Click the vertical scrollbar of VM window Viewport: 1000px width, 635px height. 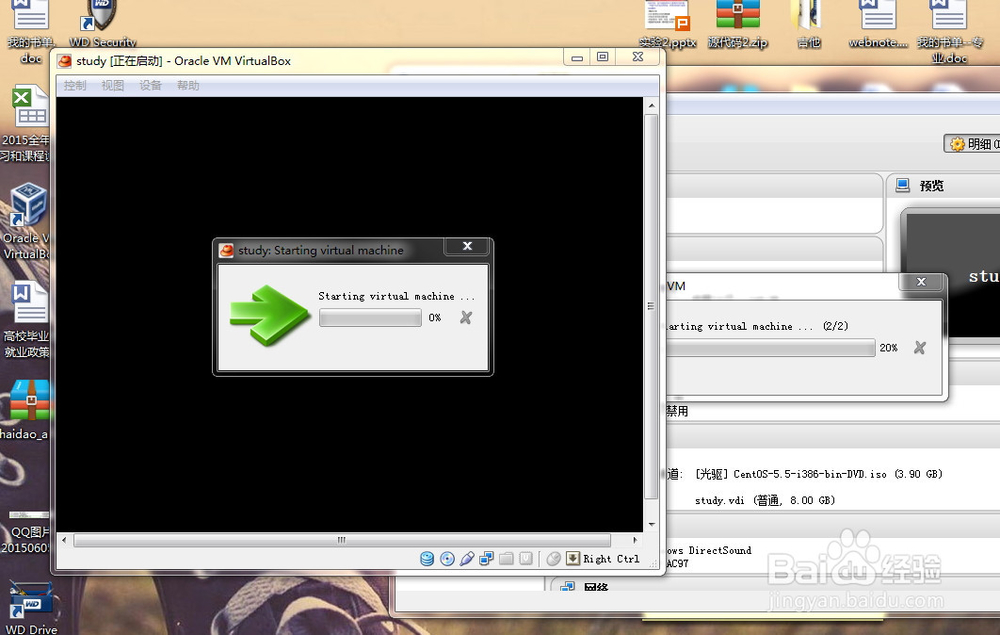click(x=651, y=306)
